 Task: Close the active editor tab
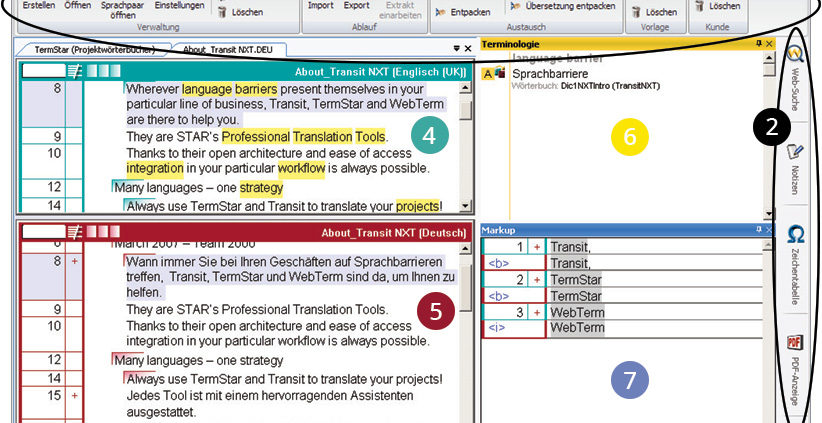tap(468, 48)
